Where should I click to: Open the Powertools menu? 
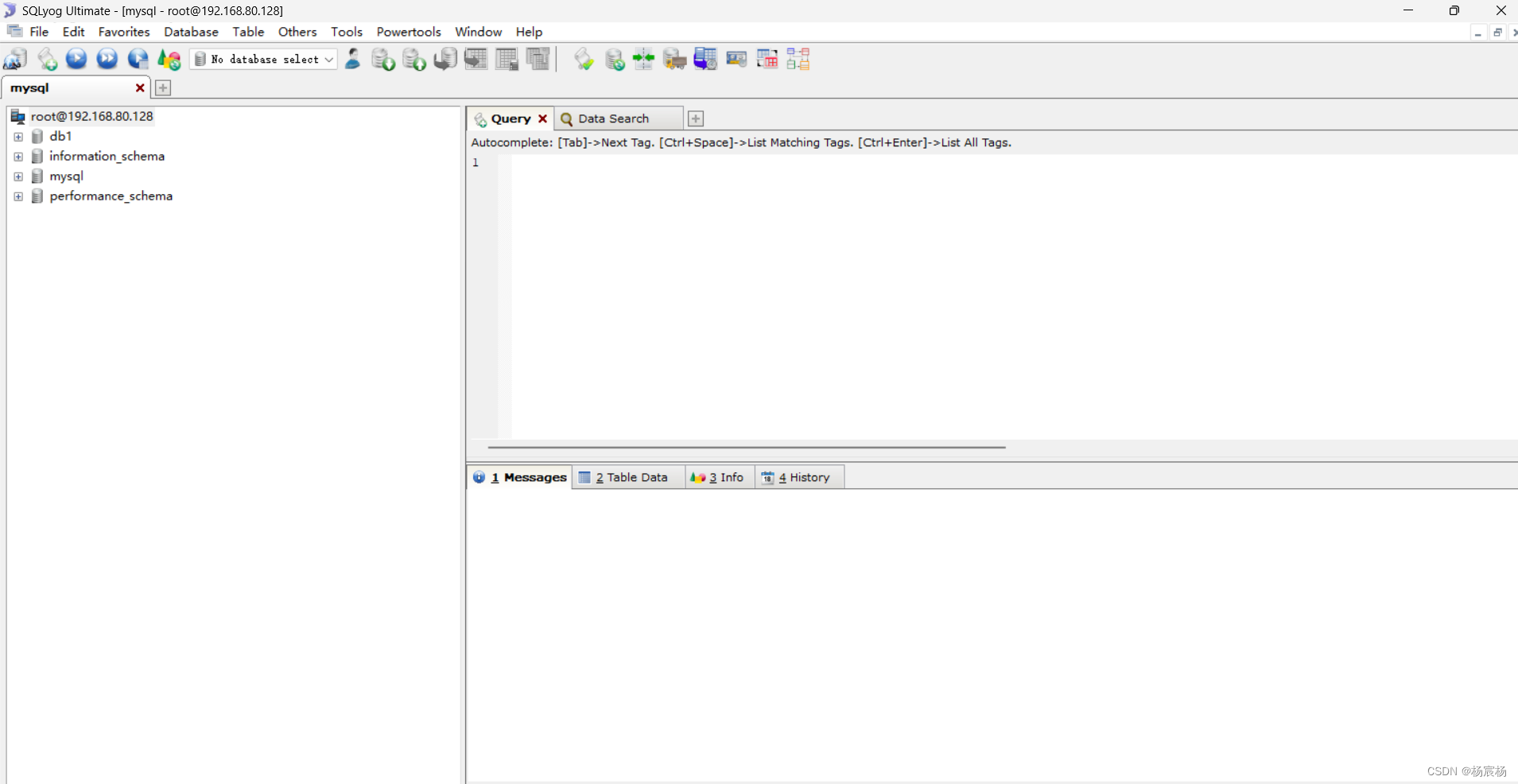[x=409, y=32]
